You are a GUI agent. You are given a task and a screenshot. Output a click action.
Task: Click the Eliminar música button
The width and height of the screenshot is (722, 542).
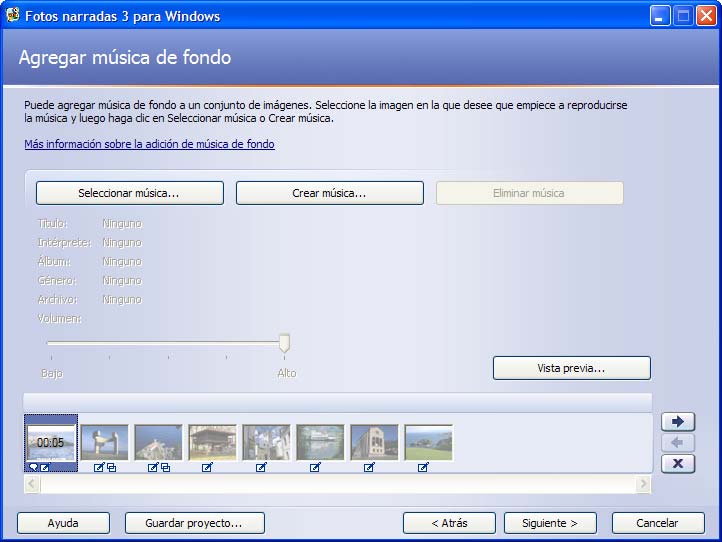(x=530, y=193)
